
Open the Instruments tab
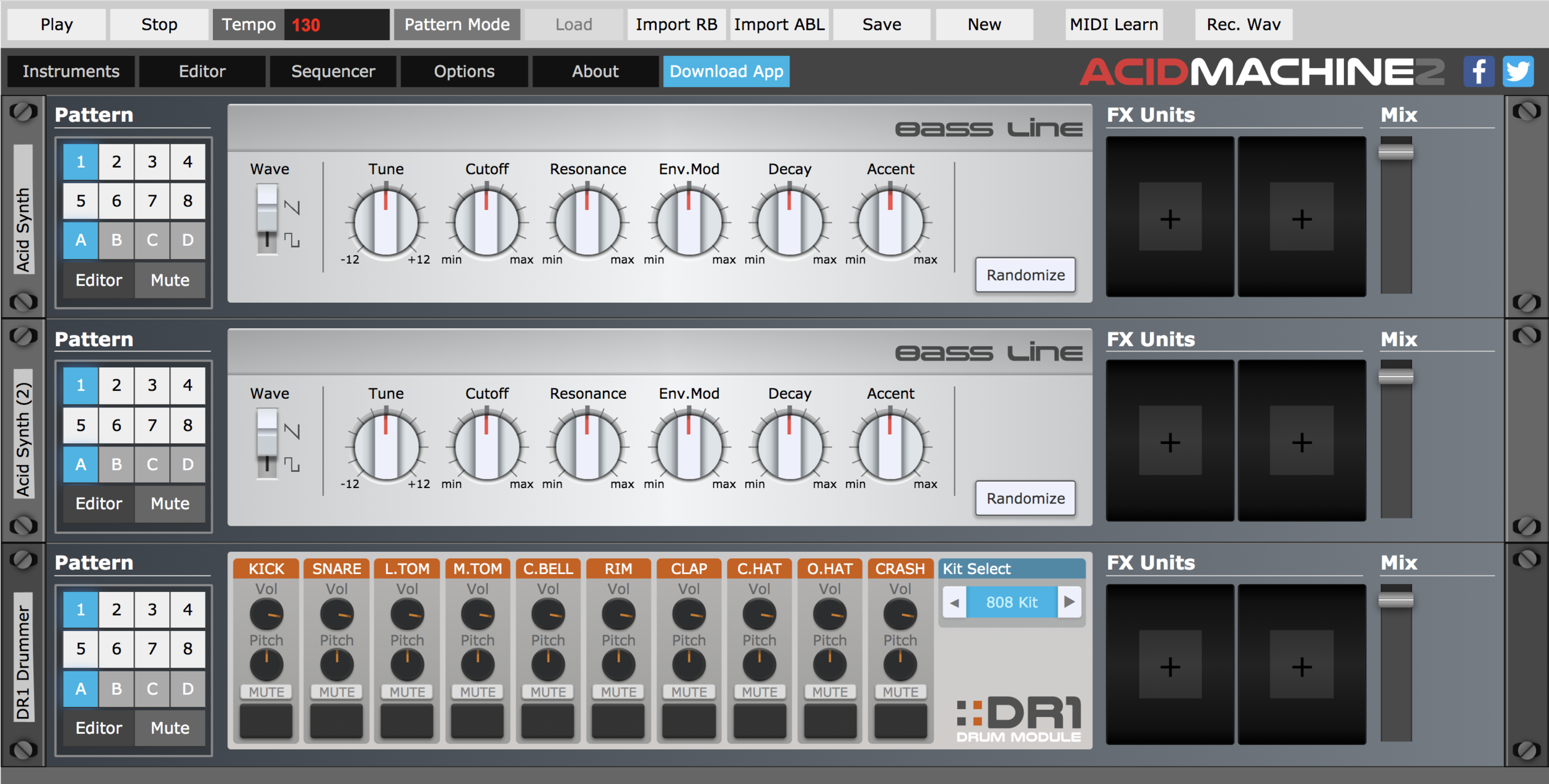(x=71, y=71)
